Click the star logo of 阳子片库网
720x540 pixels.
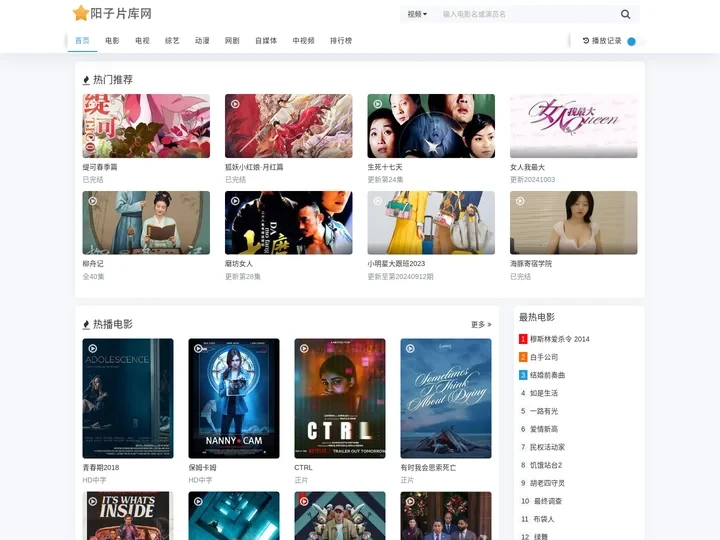80,13
